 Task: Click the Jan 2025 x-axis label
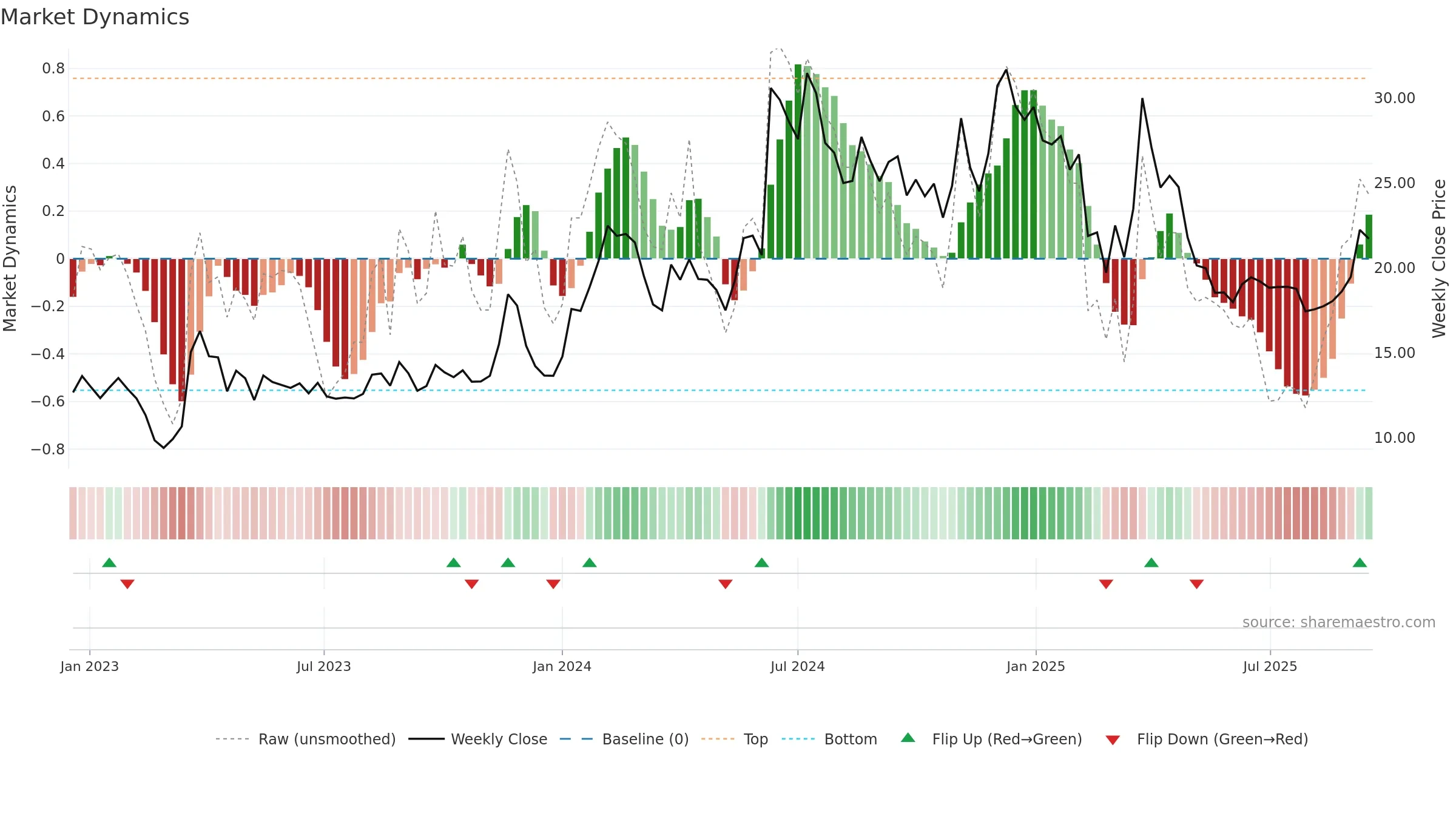click(x=1036, y=666)
